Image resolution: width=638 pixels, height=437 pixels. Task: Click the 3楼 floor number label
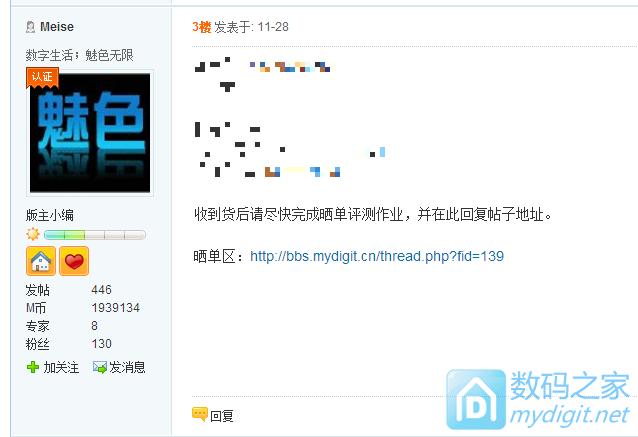pyautogui.click(x=201, y=27)
